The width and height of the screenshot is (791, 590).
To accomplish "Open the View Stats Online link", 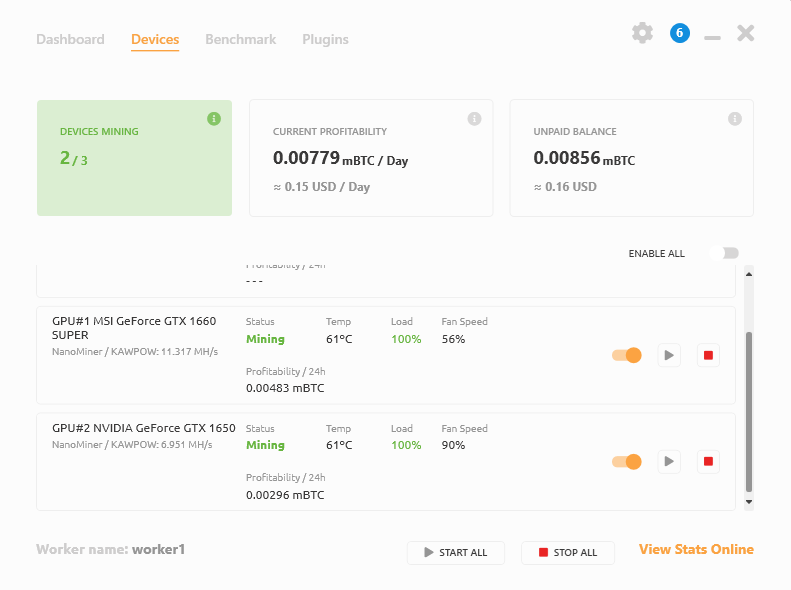I will point(696,549).
